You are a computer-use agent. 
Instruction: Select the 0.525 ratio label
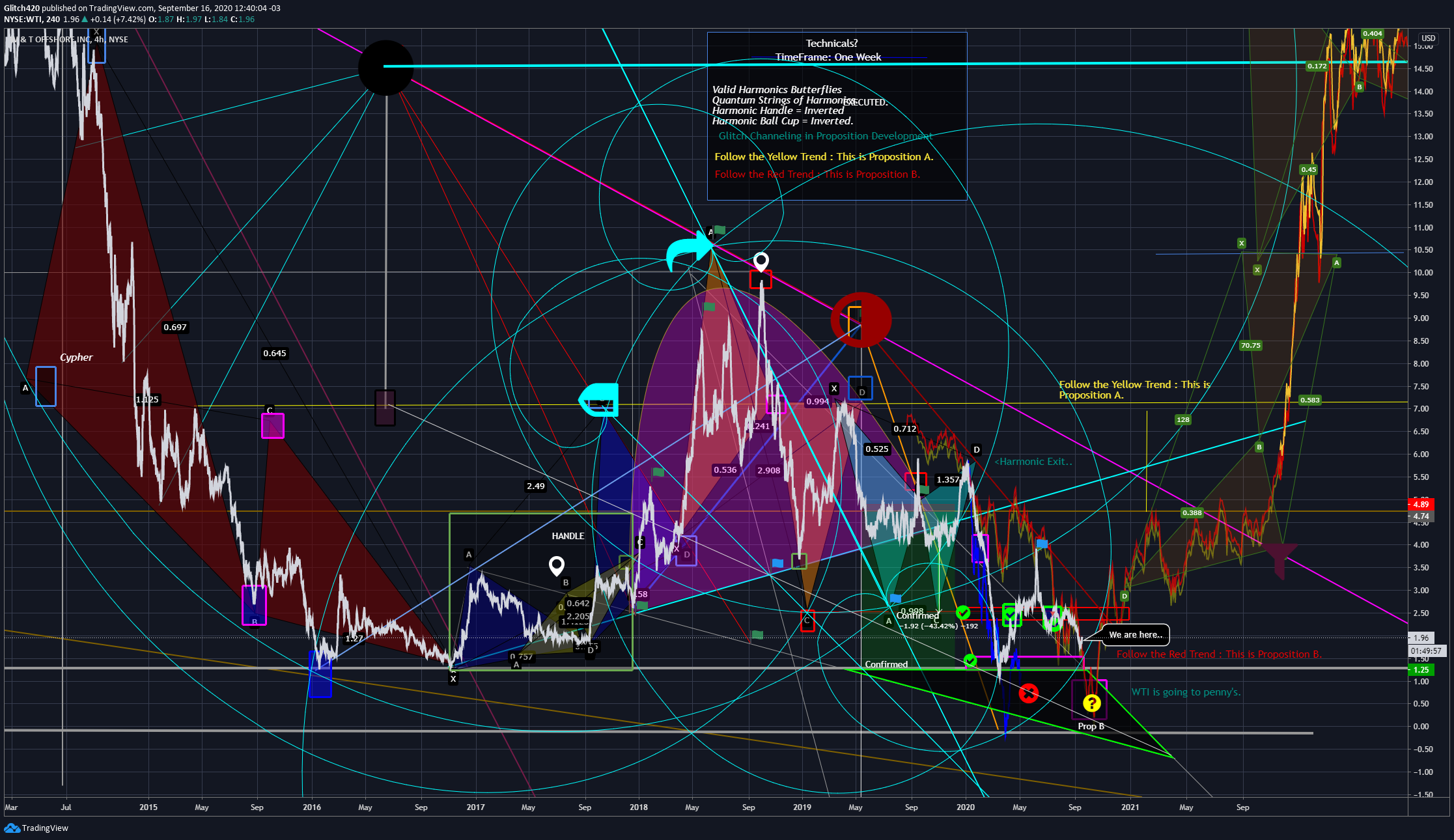[877, 449]
